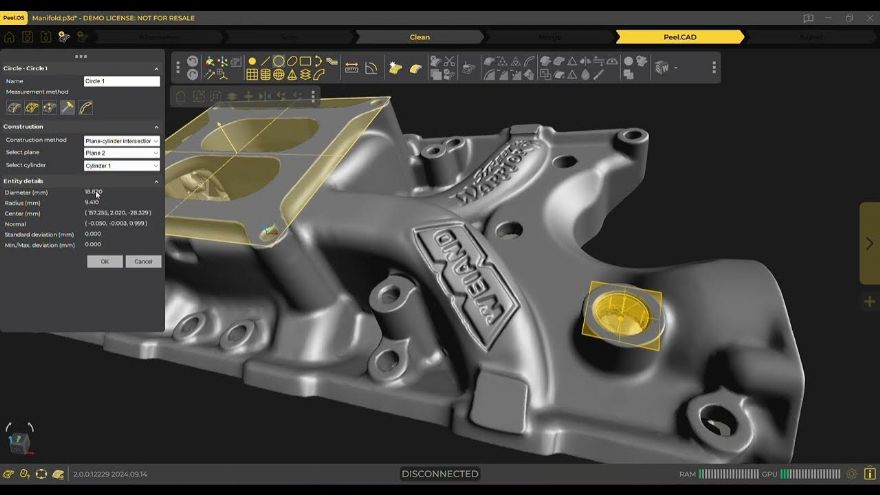Screen dimensions: 880x495
Task: Select the Point entity tool (yellow dot)
Action: coord(252,61)
